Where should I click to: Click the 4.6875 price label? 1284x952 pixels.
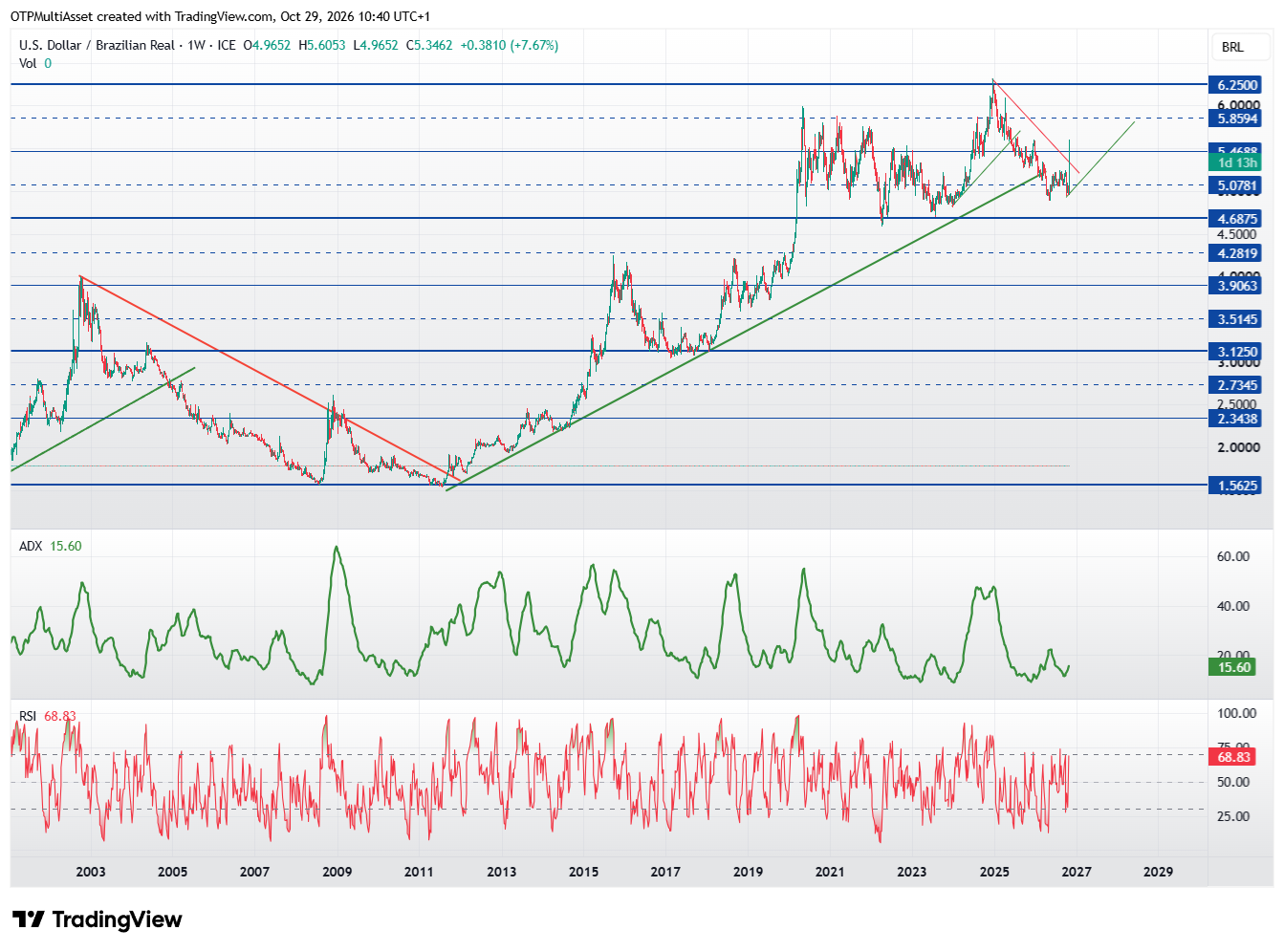(1235, 219)
